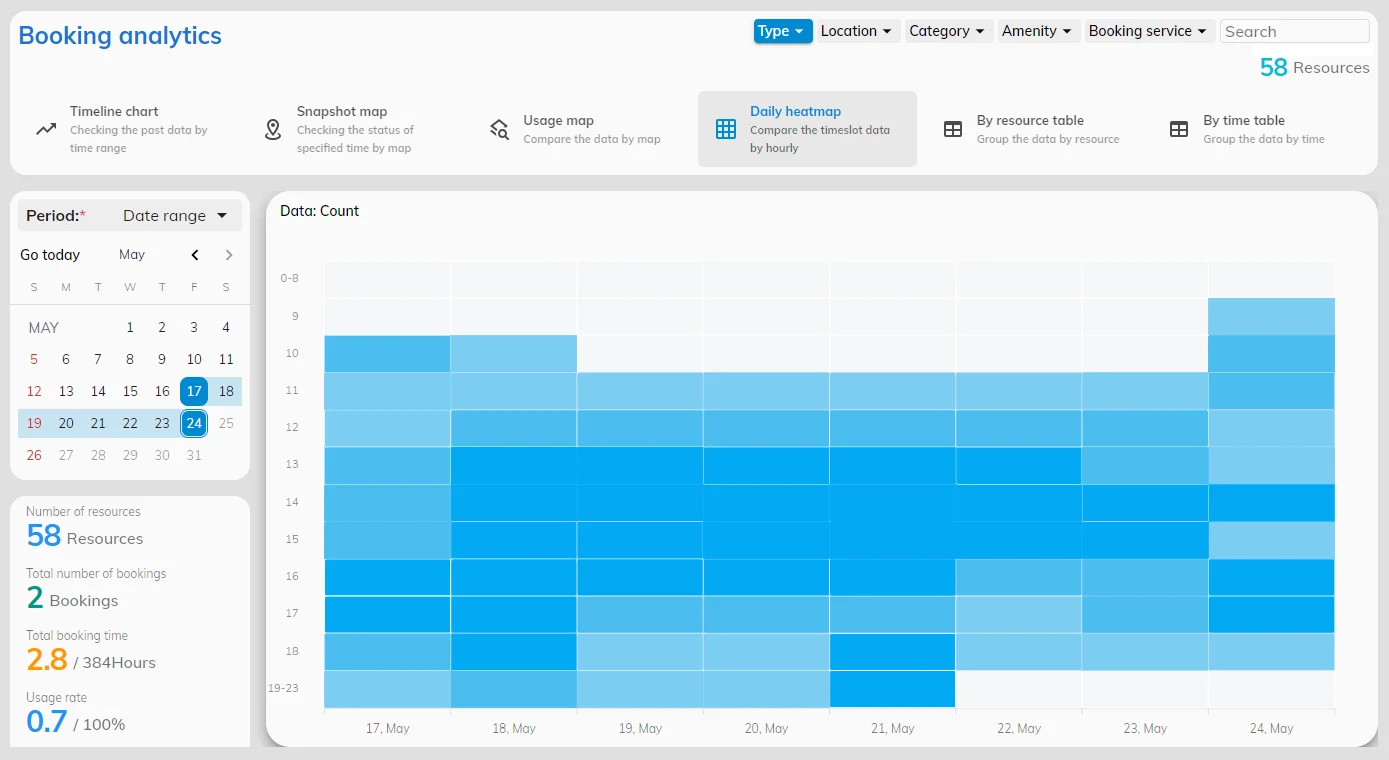Click the Booking analytics heading link

(x=119, y=36)
